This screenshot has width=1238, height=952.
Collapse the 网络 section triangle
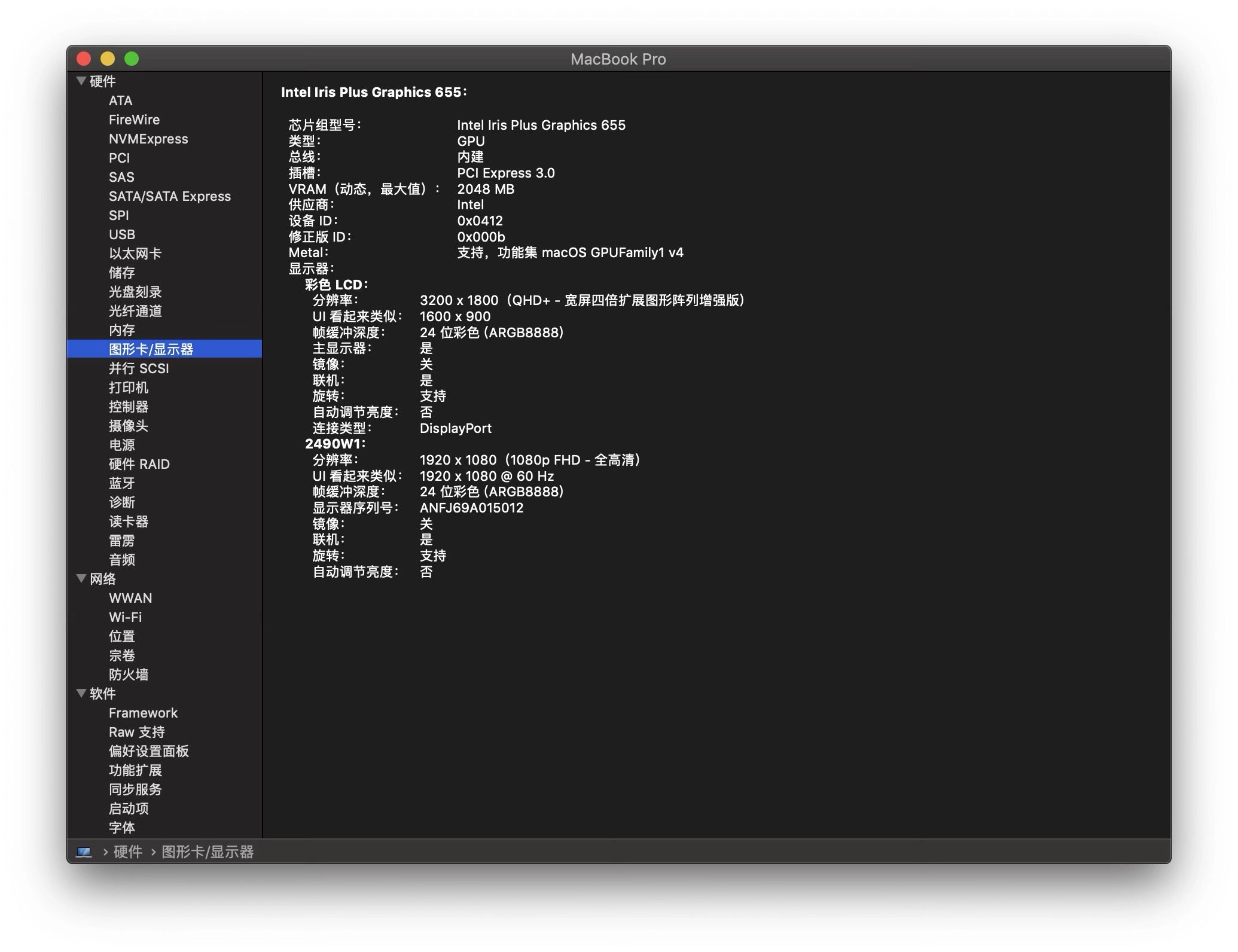(x=82, y=579)
